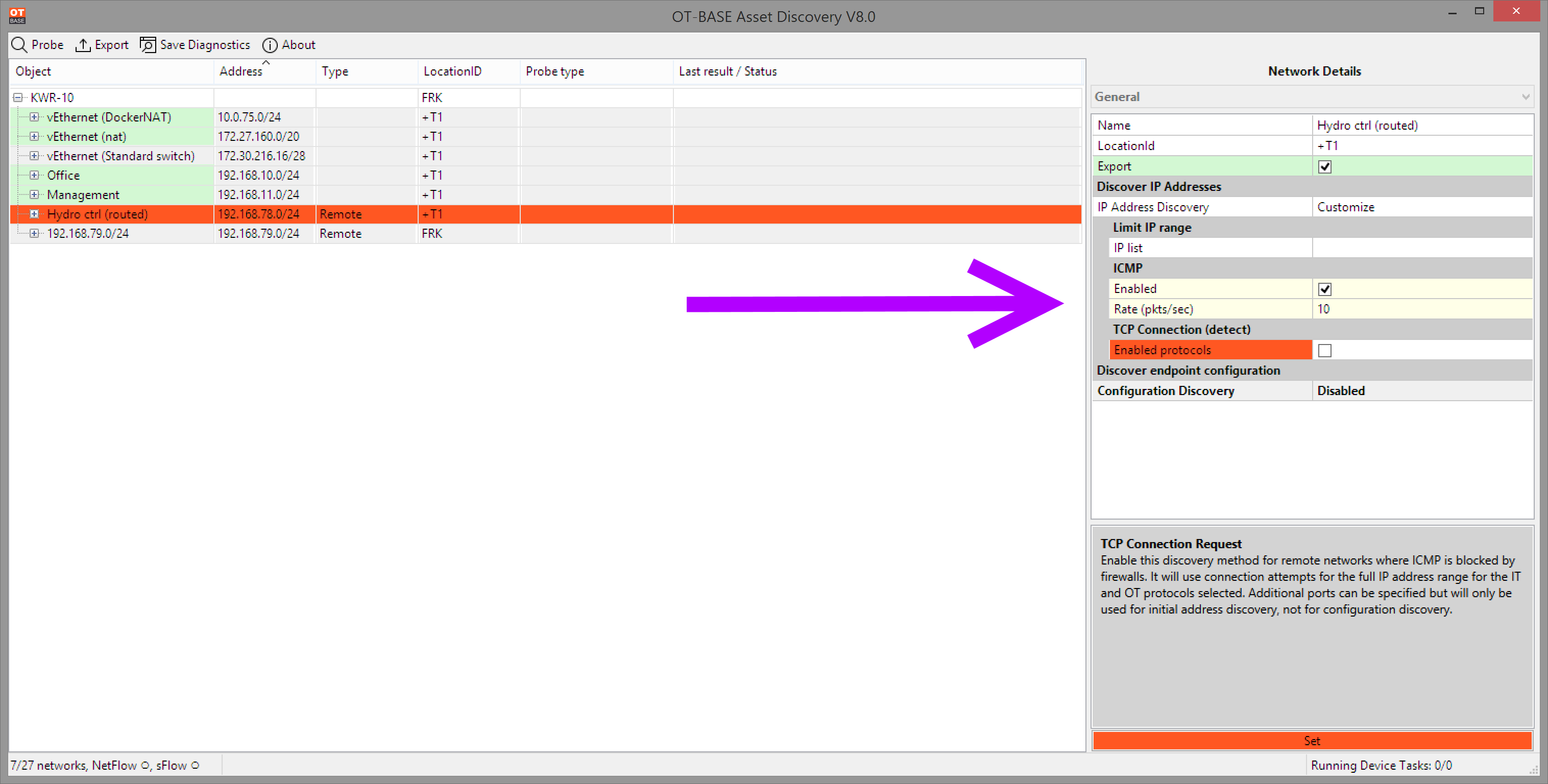
Task: Enable the TCP Enabled protocols checkbox
Action: [1324, 350]
